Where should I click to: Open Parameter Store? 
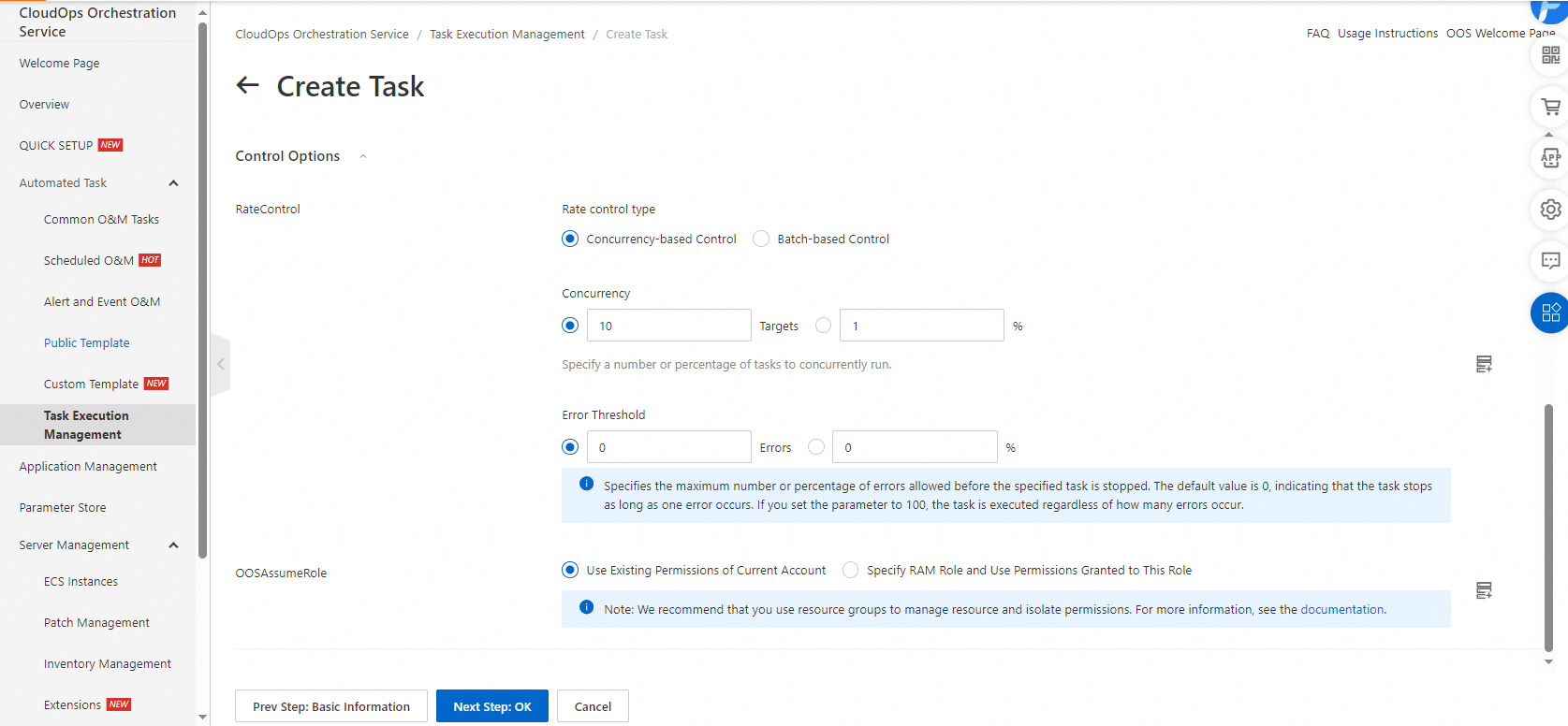[63, 508]
